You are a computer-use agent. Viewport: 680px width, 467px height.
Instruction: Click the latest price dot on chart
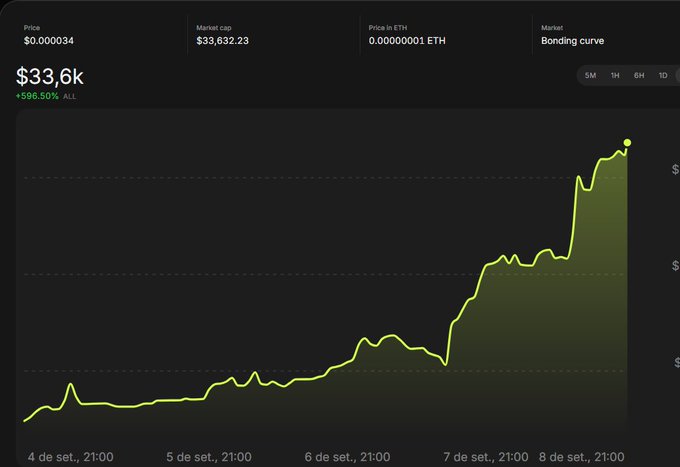627,143
